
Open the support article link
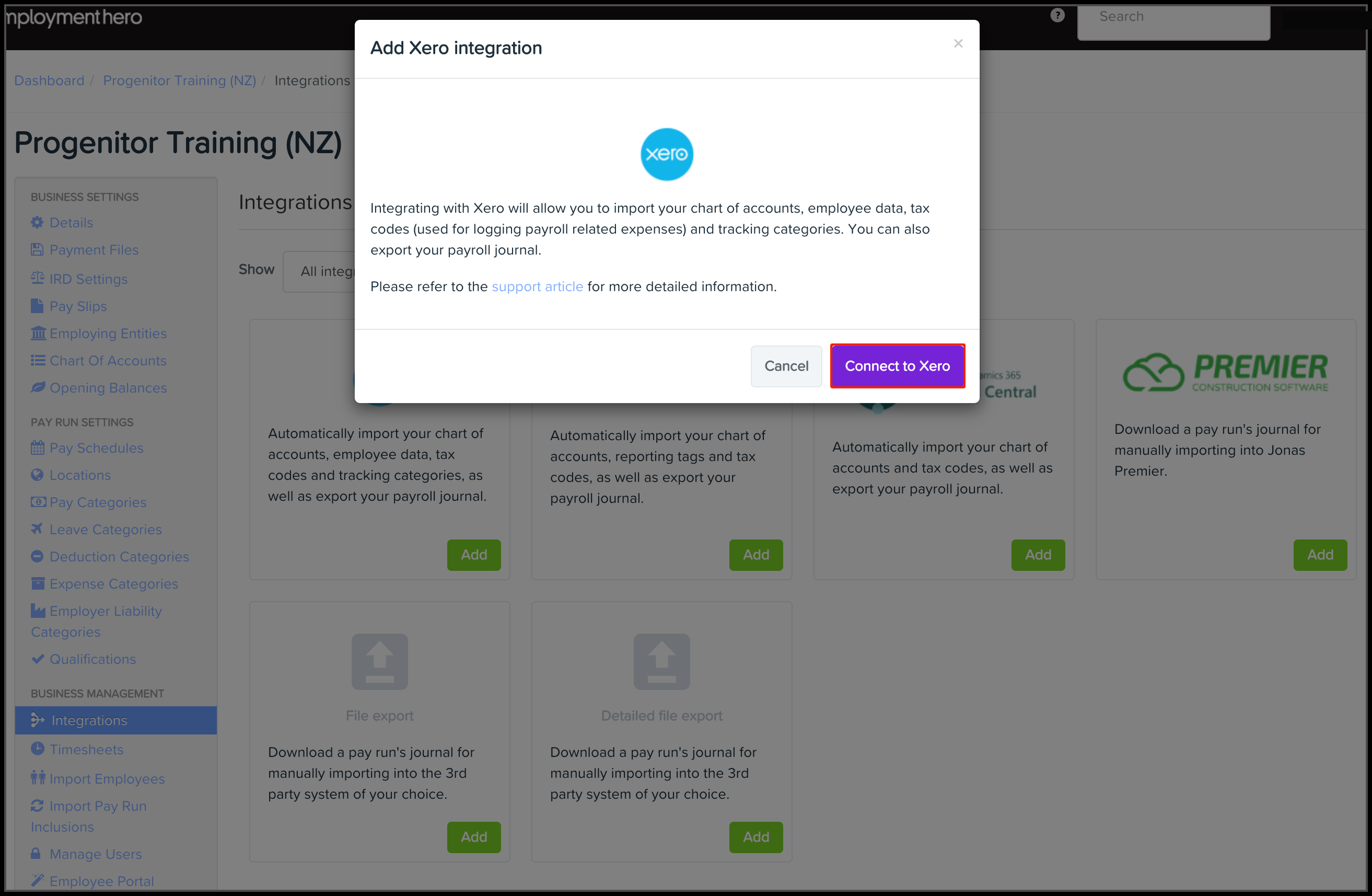[537, 286]
